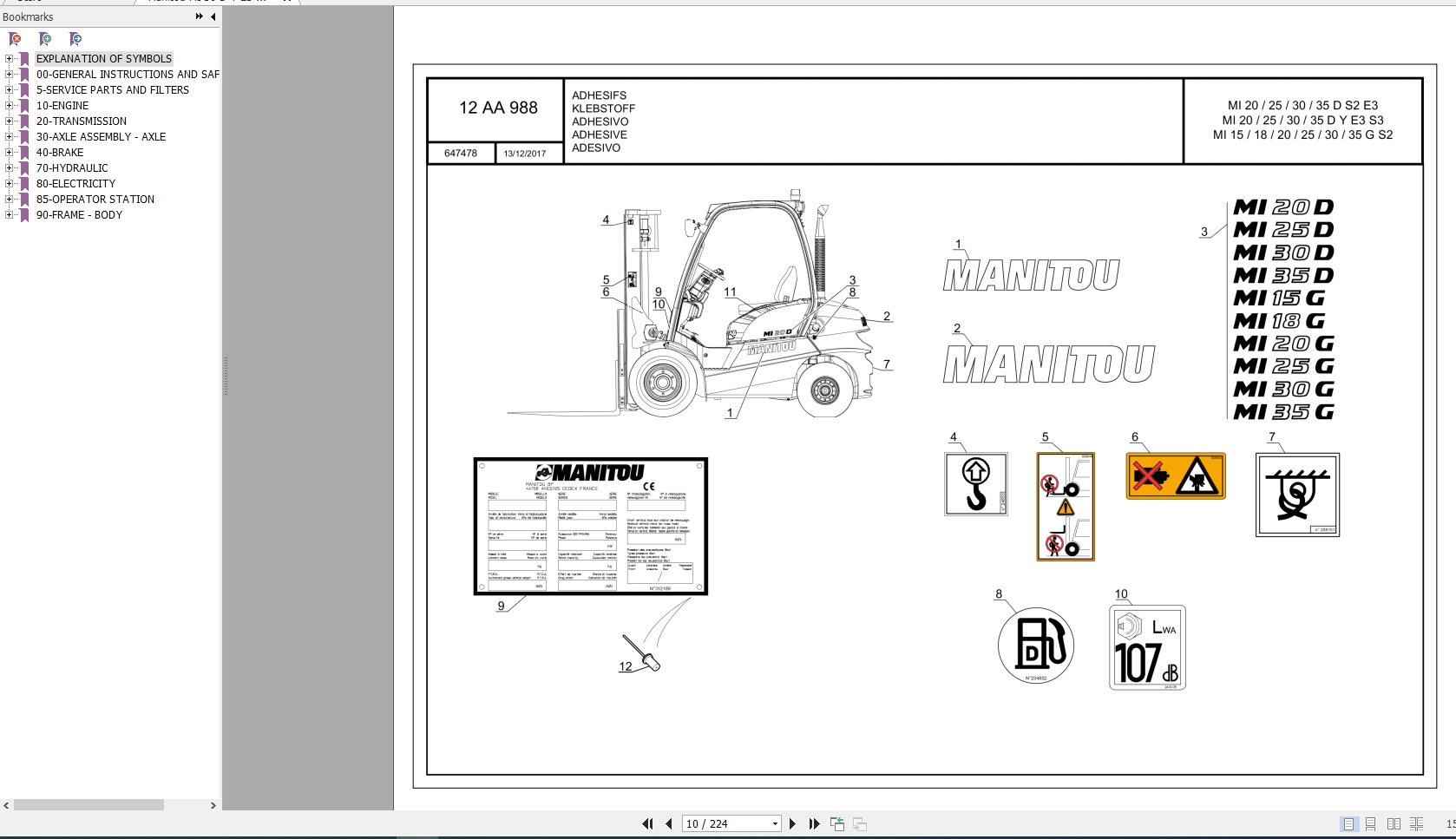Click reference number 647478
The image size is (1456, 839).
461,154
